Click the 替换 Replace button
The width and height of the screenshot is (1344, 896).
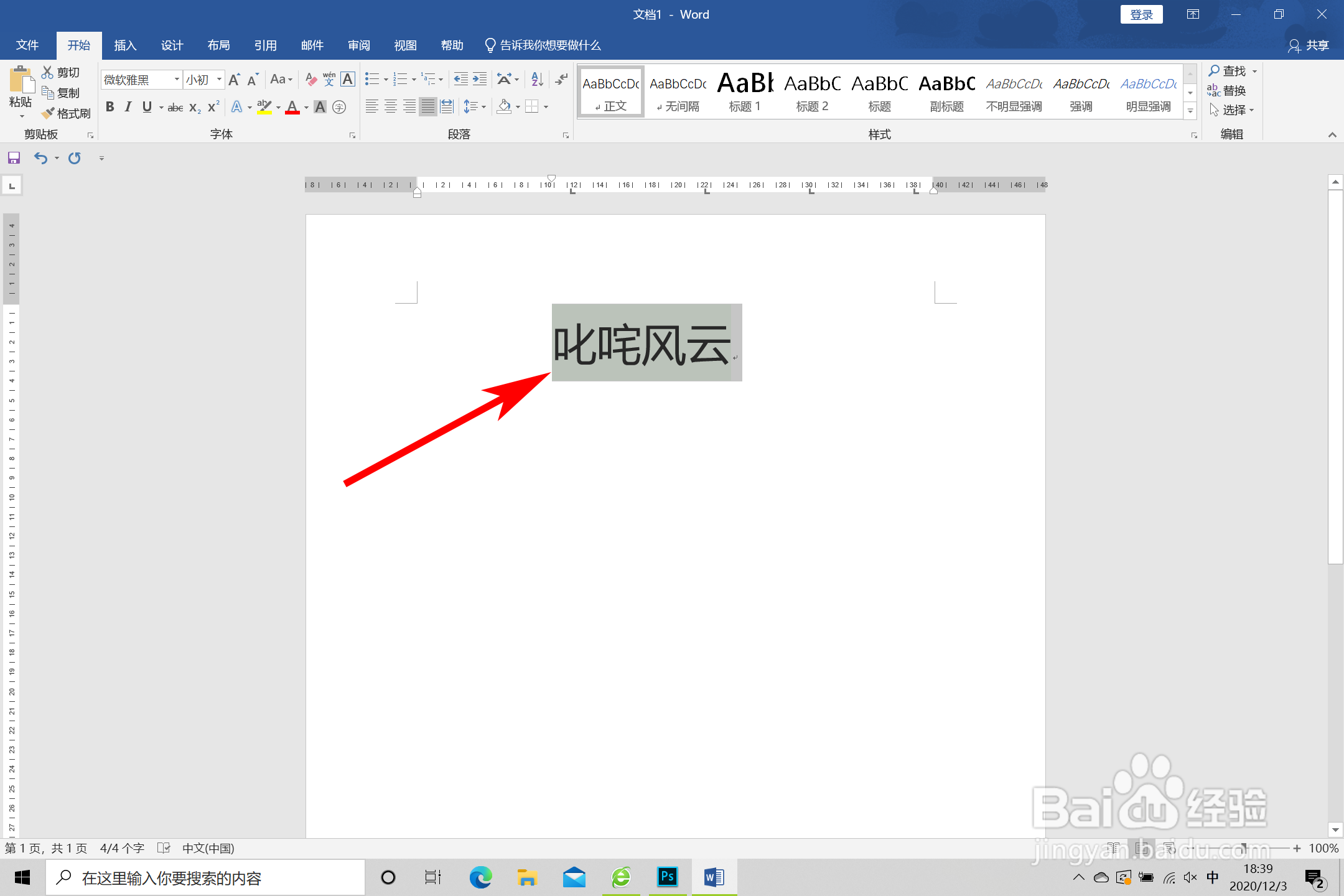tap(1226, 91)
